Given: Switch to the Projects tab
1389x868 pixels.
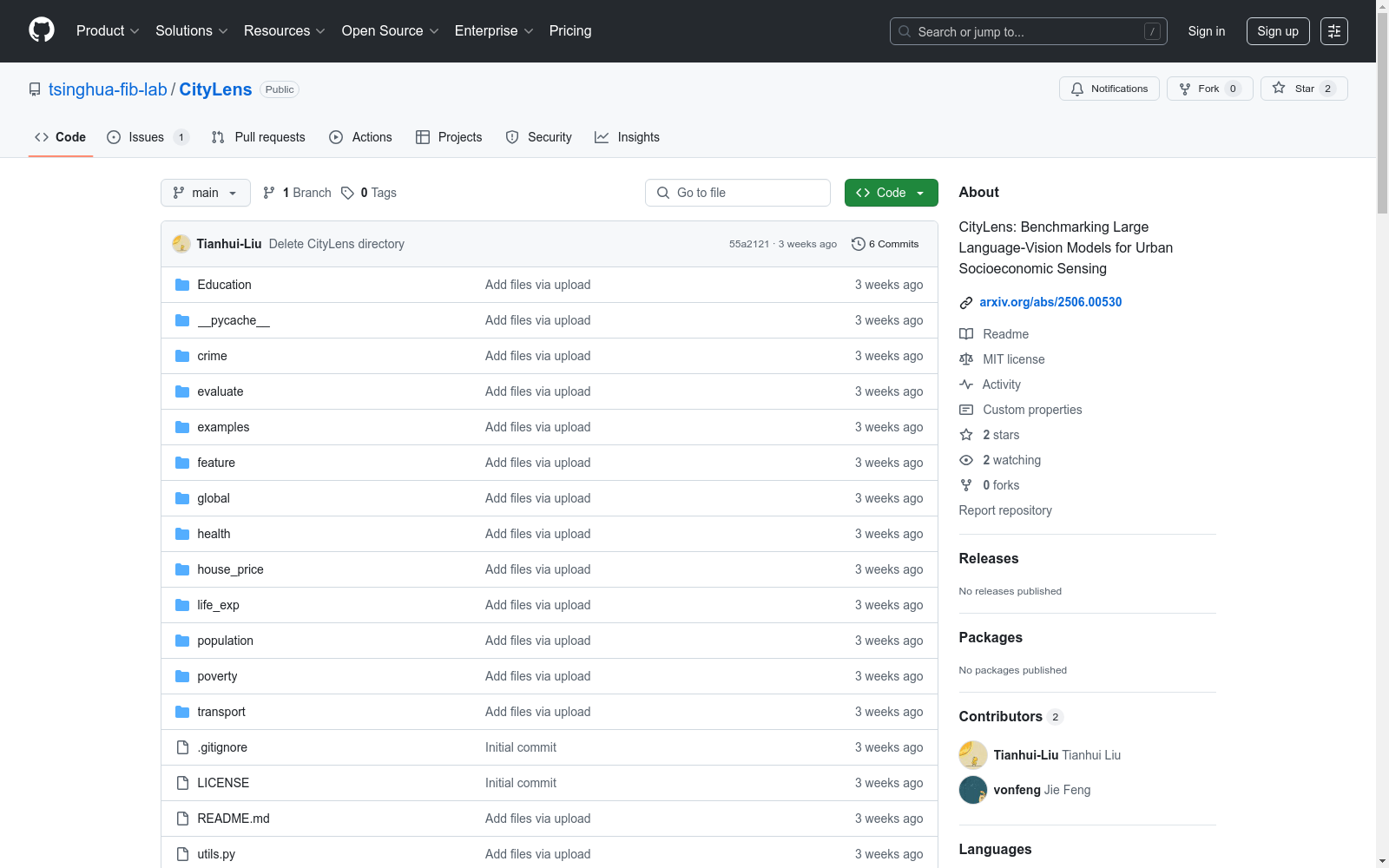Looking at the screenshot, I should tap(449, 137).
